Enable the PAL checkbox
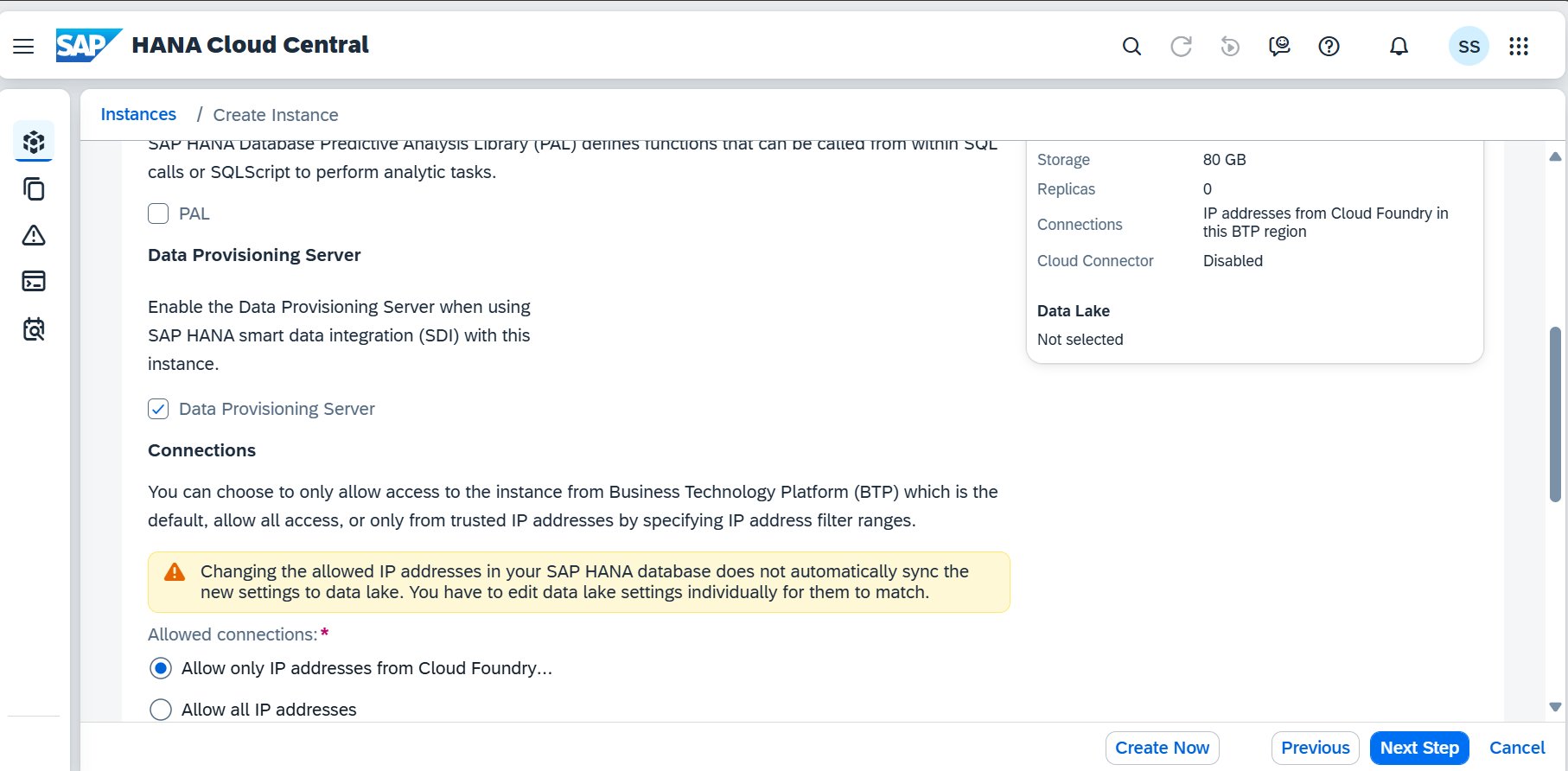Image resolution: width=1568 pixels, height=771 pixels. (158, 213)
